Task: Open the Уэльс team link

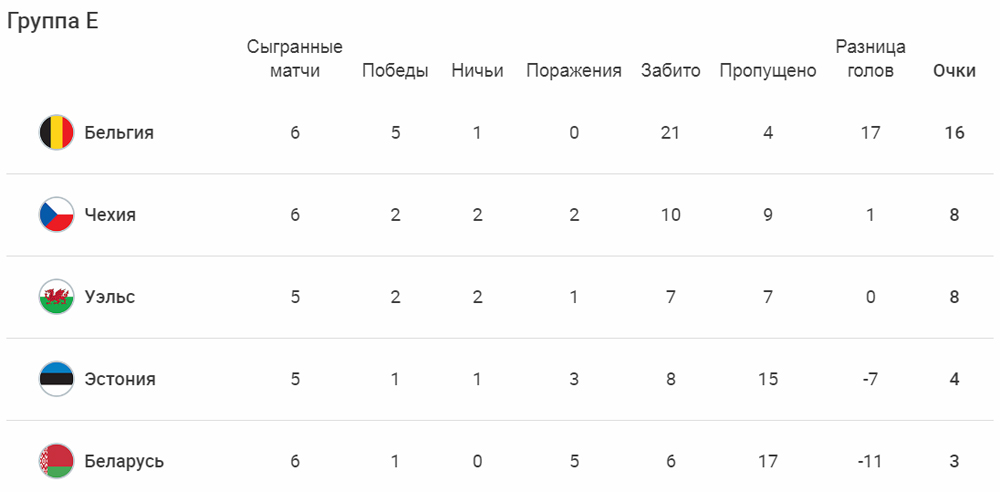Action: click(x=110, y=297)
